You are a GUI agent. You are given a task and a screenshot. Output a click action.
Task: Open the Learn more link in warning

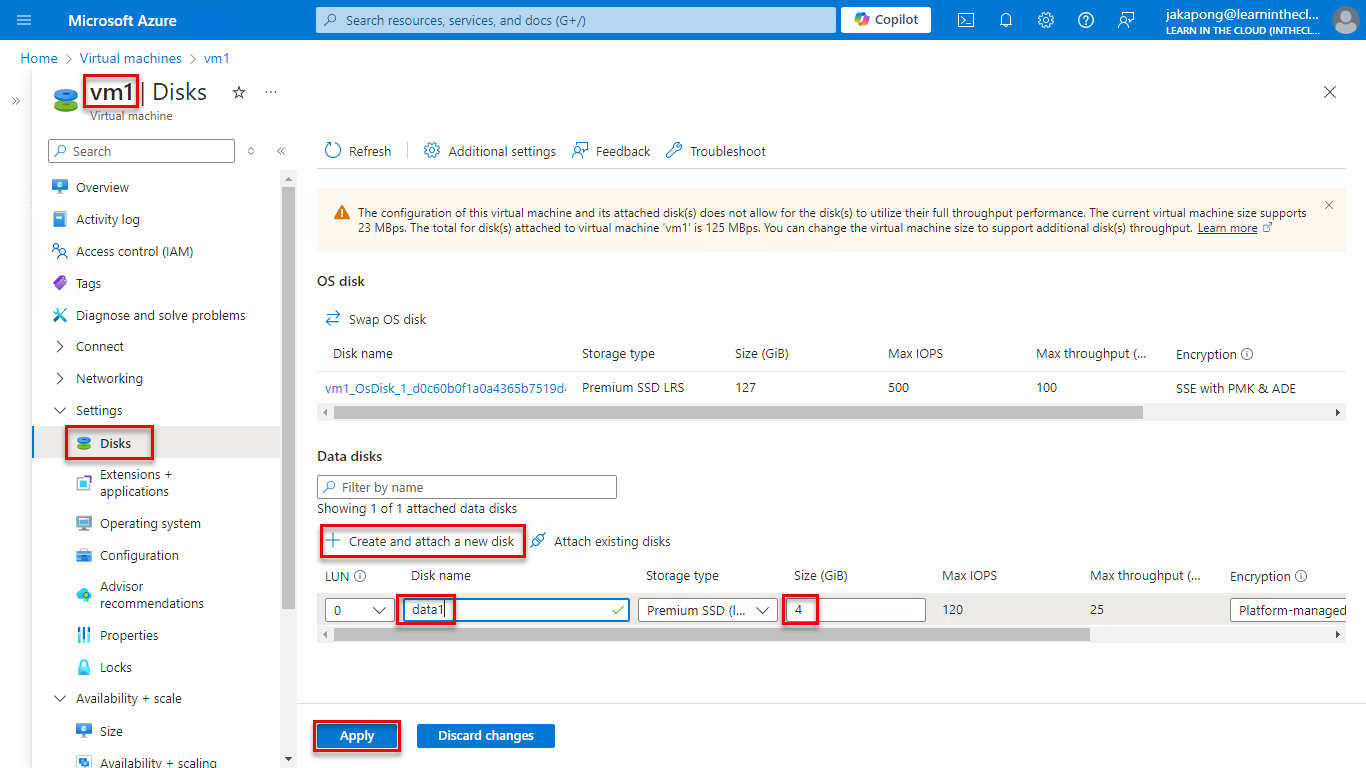1227,228
